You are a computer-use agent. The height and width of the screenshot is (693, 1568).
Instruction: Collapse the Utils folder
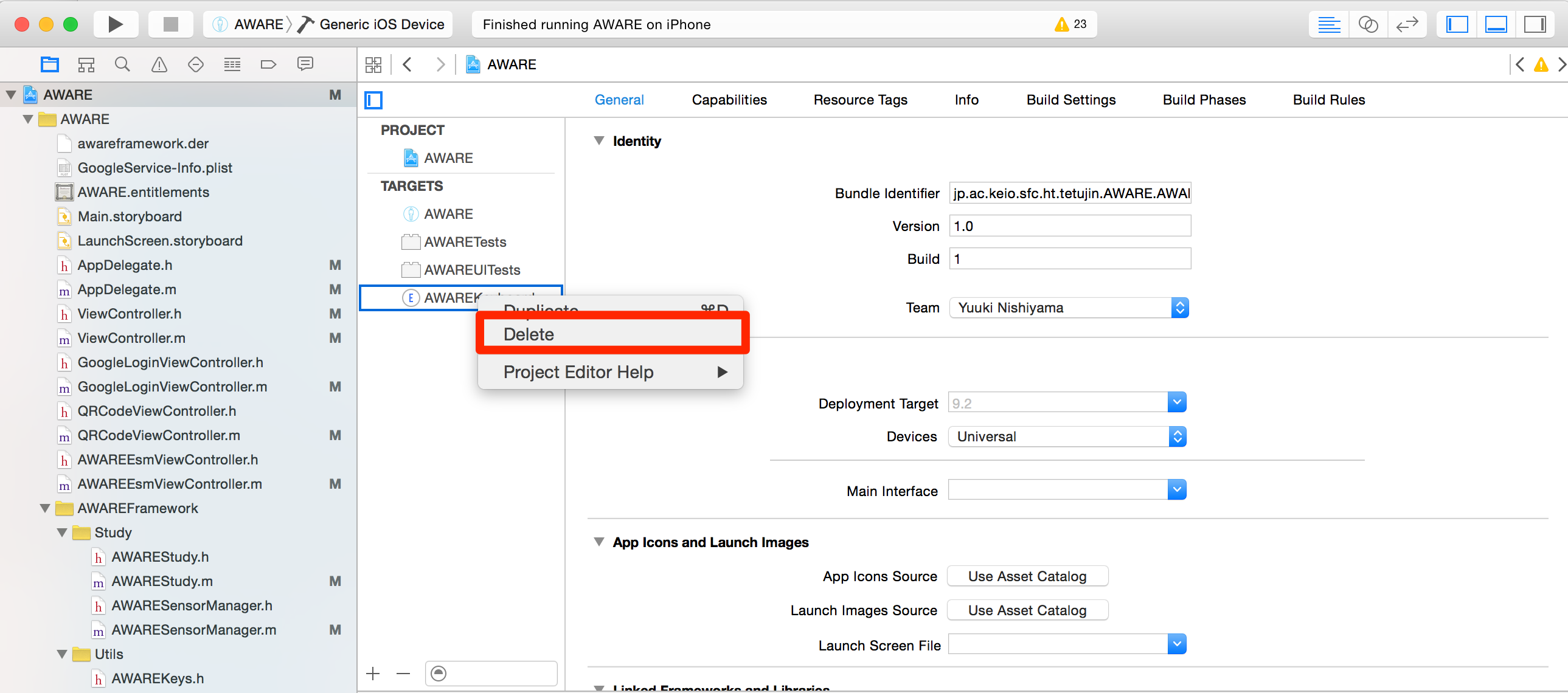[x=62, y=655]
